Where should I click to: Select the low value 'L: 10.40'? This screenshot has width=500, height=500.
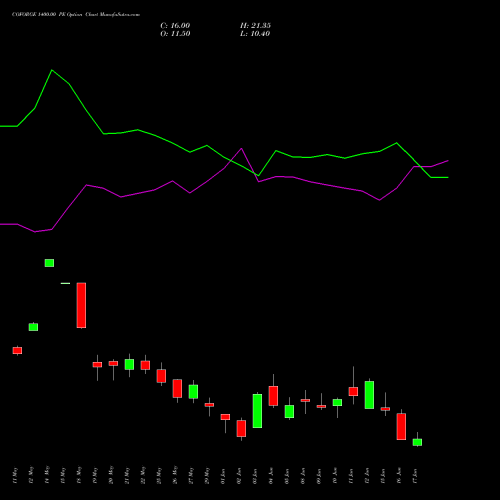click(x=255, y=34)
